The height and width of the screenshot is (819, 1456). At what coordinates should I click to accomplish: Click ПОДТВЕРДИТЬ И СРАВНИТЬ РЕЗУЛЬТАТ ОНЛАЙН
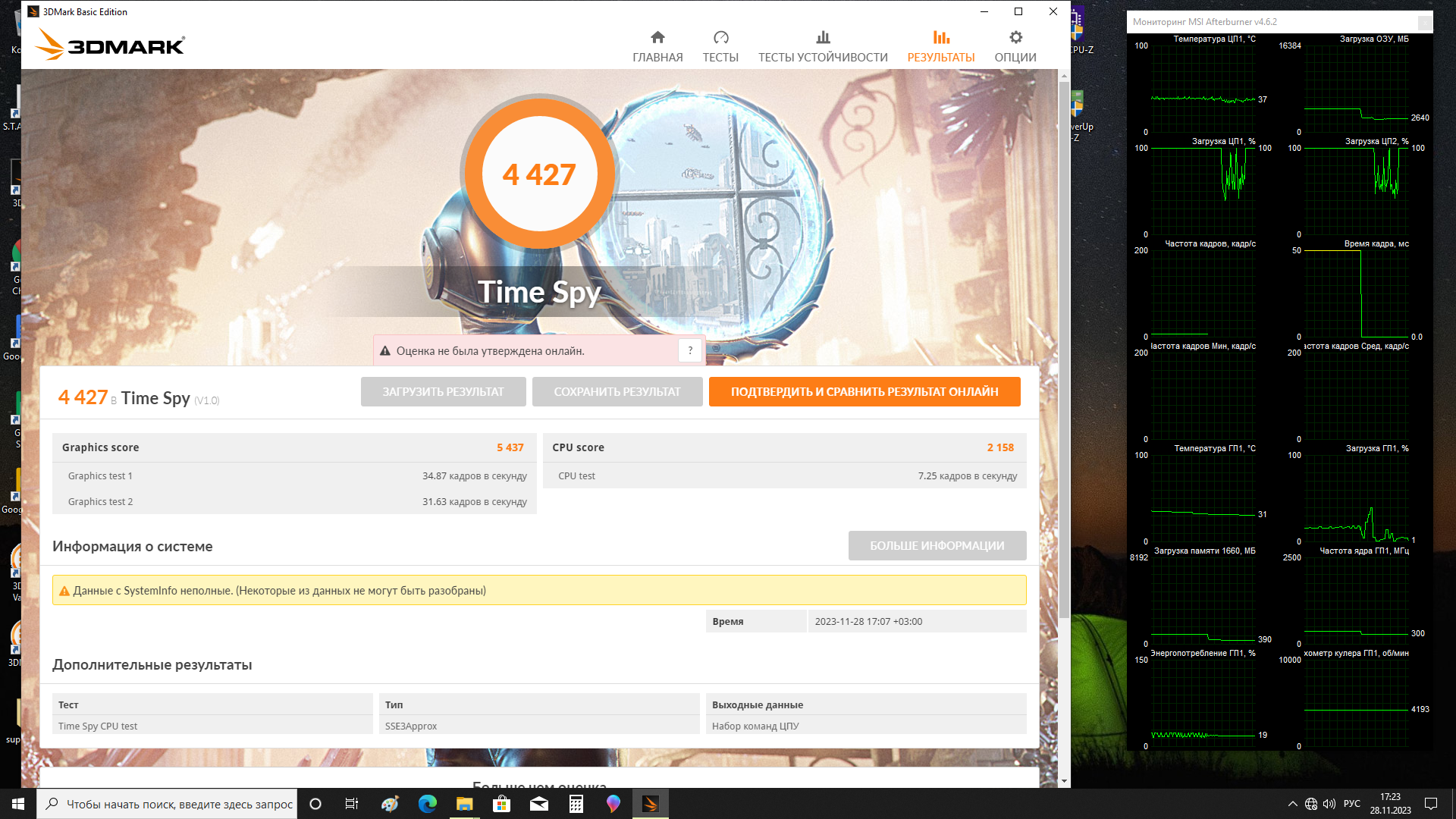(864, 392)
